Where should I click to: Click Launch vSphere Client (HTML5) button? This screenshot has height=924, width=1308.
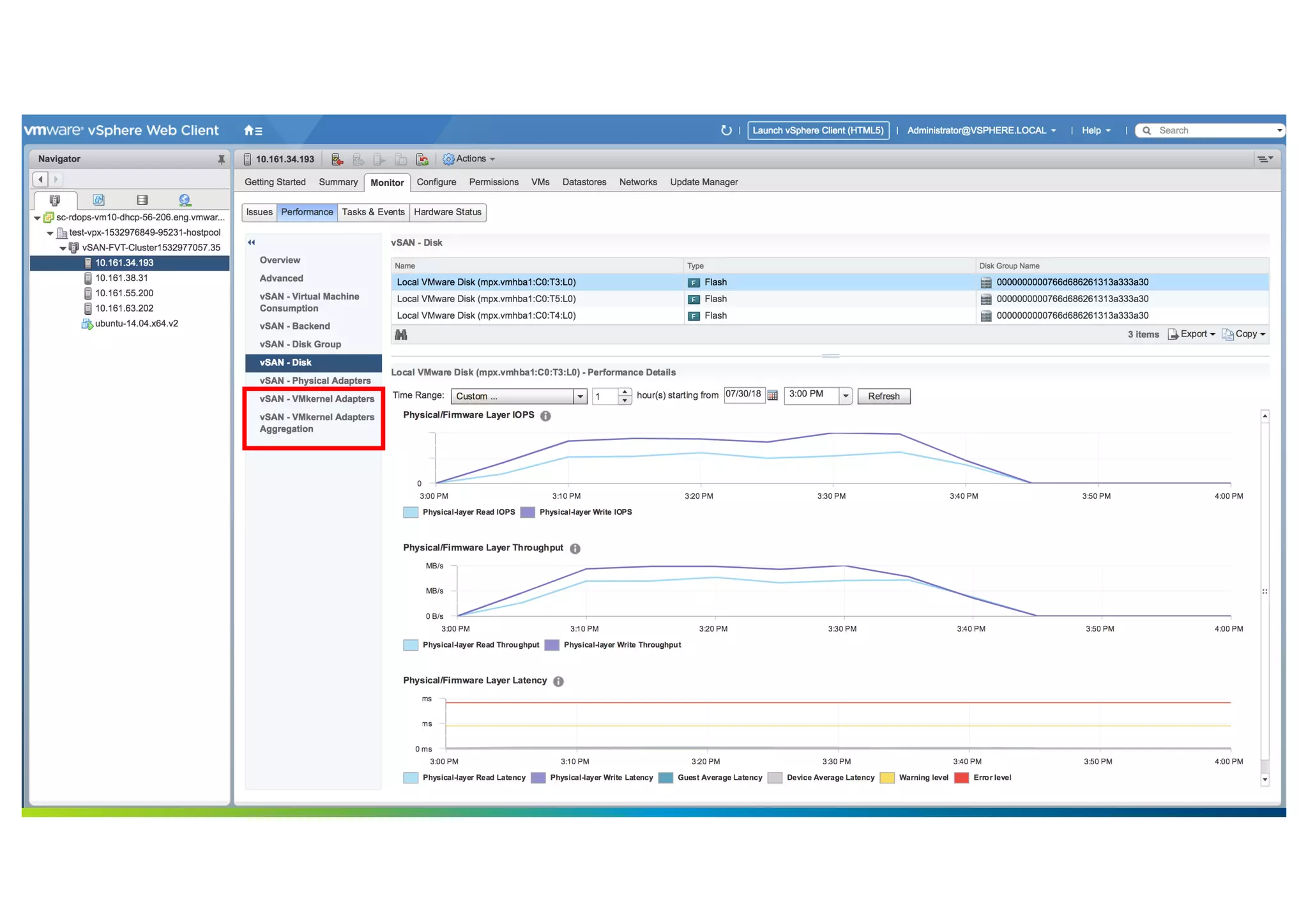[817, 131]
